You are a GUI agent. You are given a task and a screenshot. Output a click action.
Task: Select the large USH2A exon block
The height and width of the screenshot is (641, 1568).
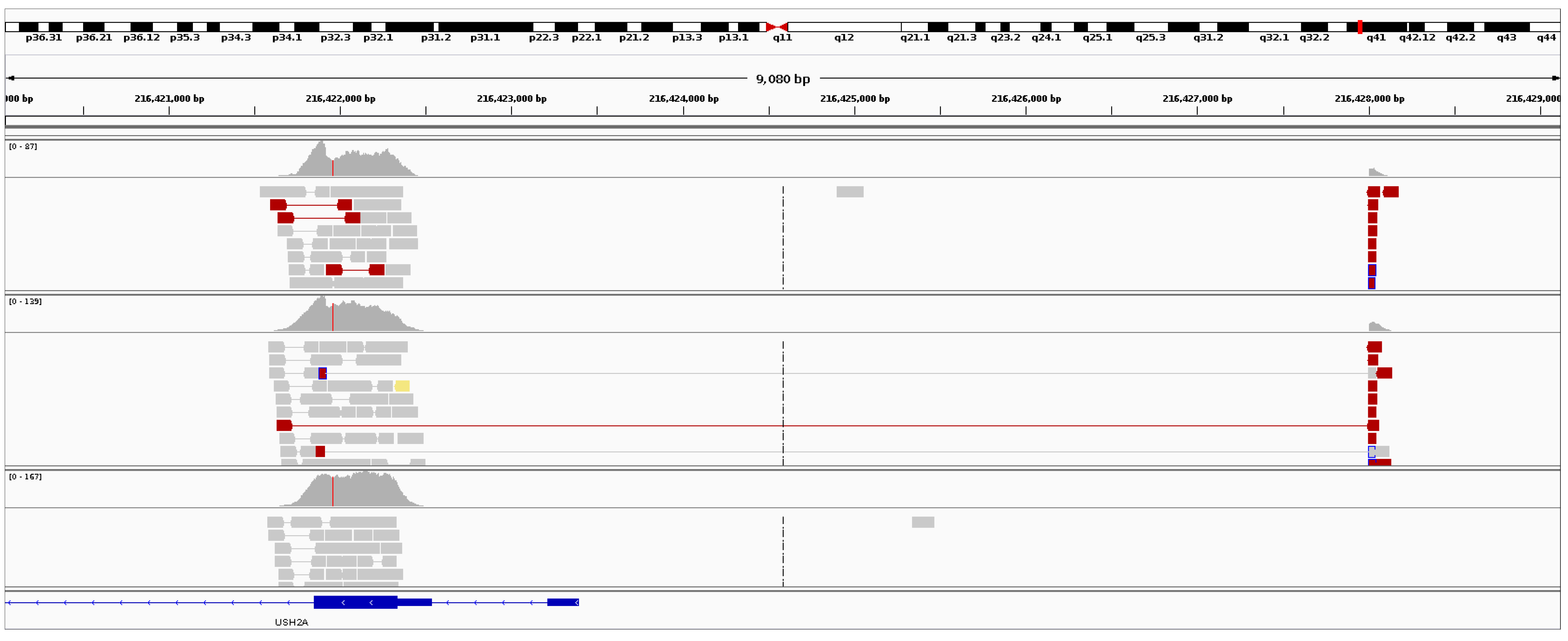pos(355,603)
